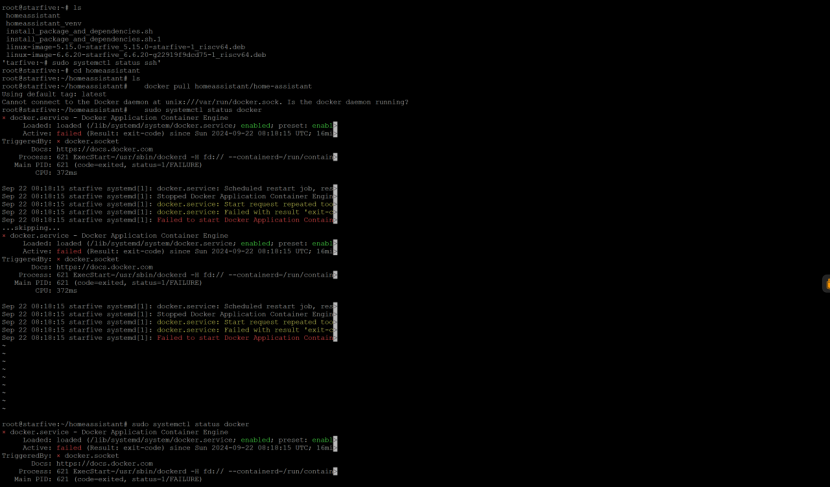
Task: Click the red 'failed' status in the bottom-most output
Action: pos(68,447)
